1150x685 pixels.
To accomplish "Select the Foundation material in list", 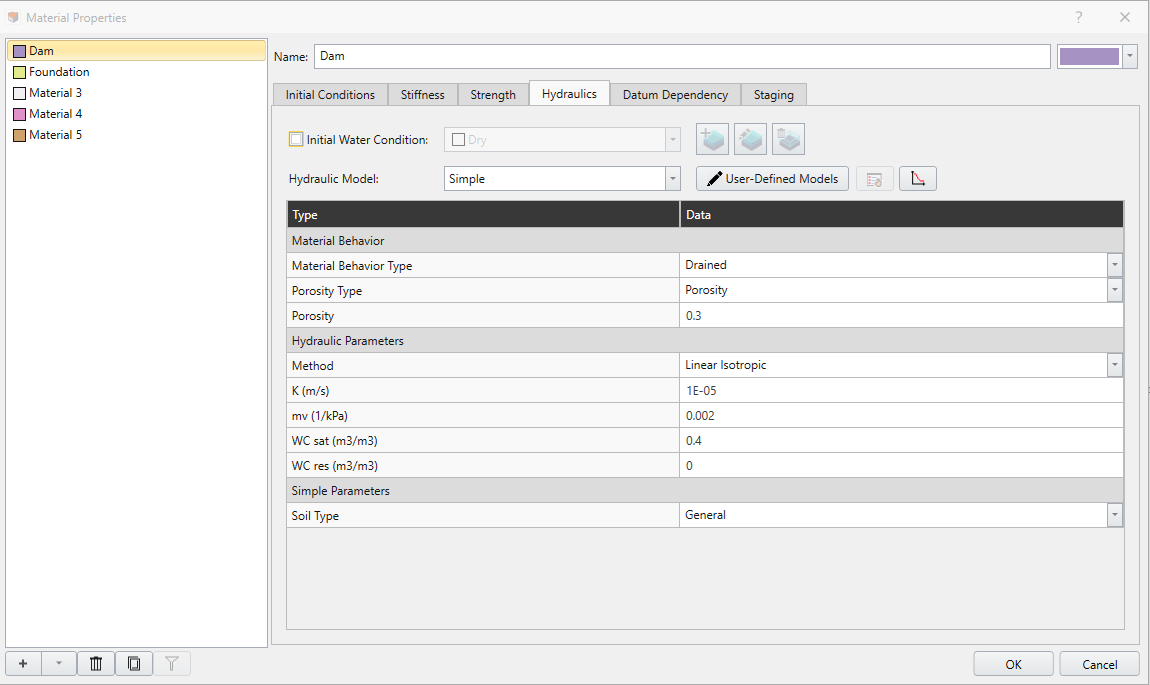I will [136, 72].
